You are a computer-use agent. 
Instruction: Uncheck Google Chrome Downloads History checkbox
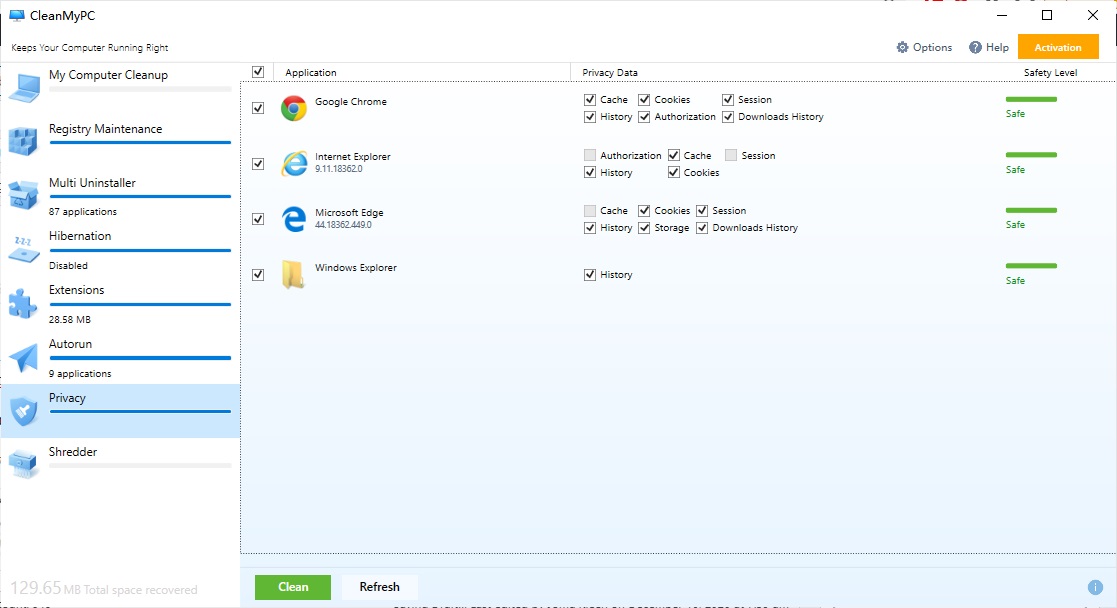click(x=728, y=117)
